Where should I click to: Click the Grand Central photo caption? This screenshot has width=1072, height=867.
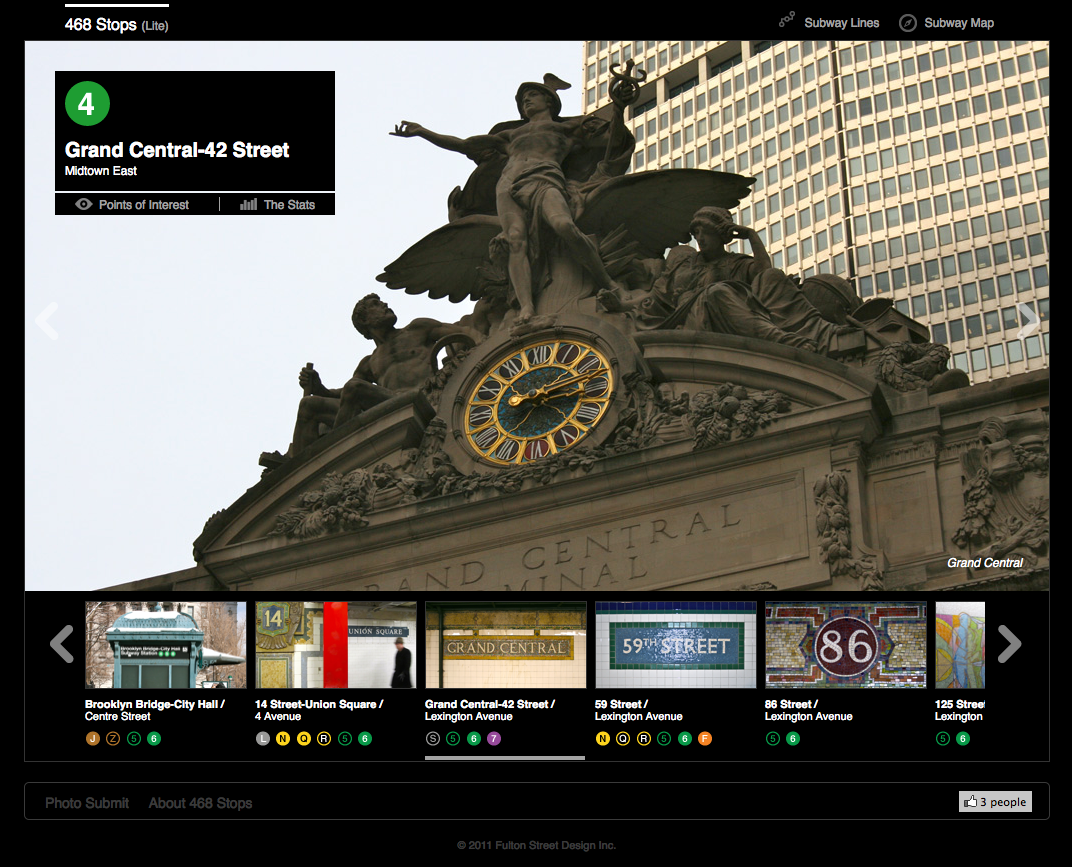984,563
